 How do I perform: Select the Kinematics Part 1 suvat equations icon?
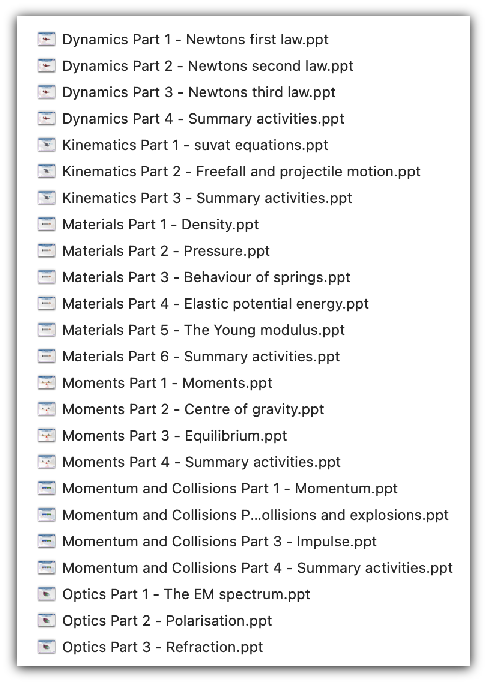pos(46,145)
